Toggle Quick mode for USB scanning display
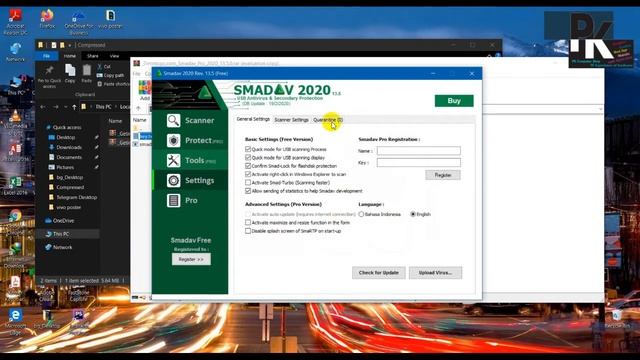The height and width of the screenshot is (360, 640). point(248,158)
